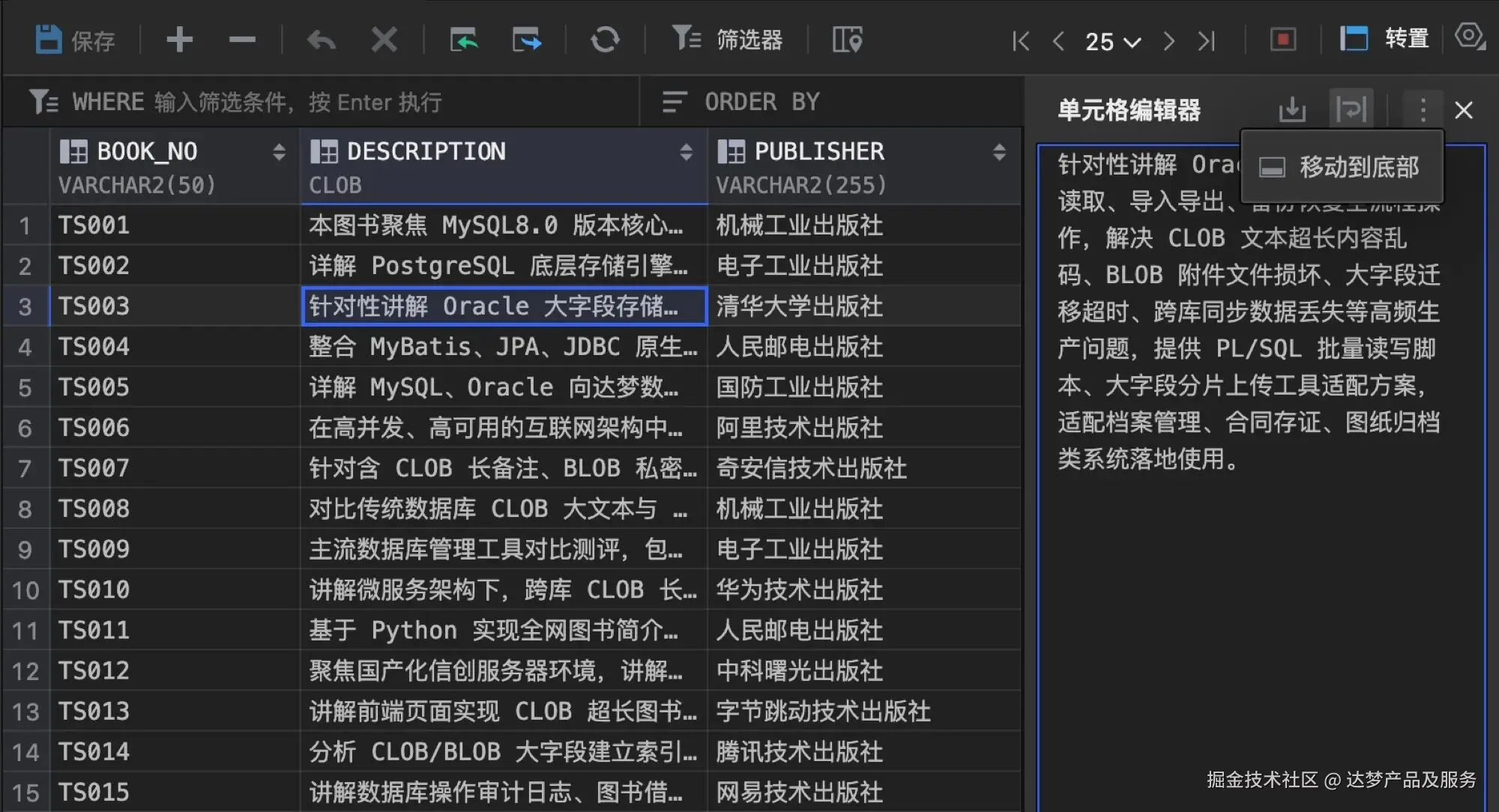Refresh the result set

coord(606,39)
